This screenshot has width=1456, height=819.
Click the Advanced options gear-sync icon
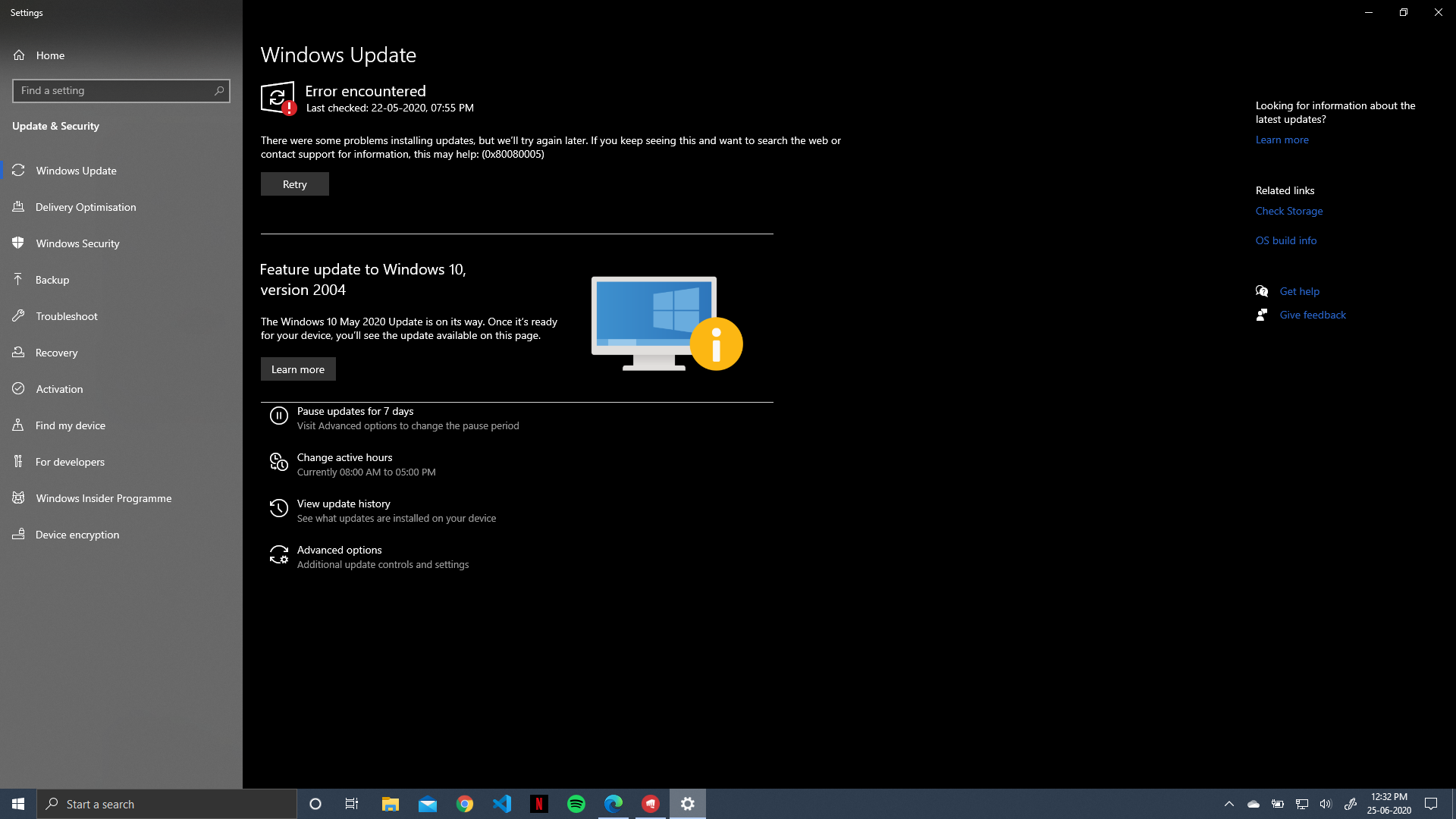click(279, 555)
